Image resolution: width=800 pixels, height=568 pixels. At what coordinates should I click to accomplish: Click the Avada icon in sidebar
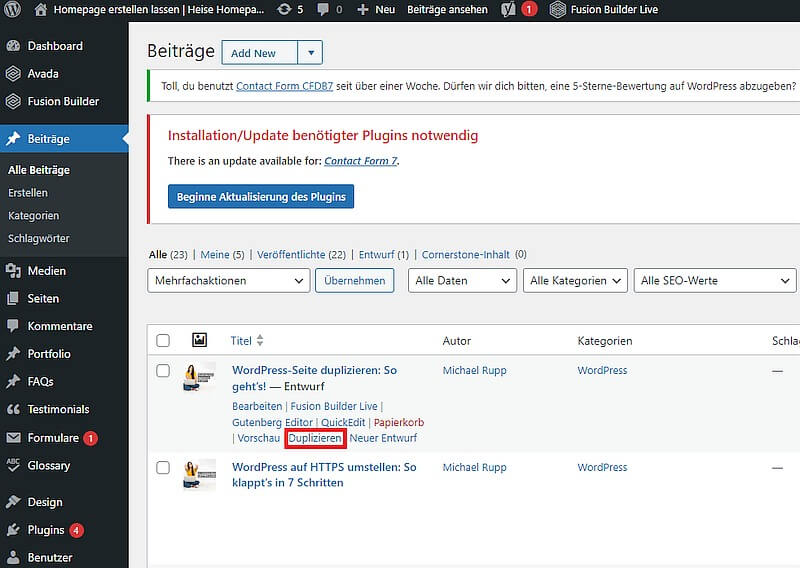click(13, 73)
